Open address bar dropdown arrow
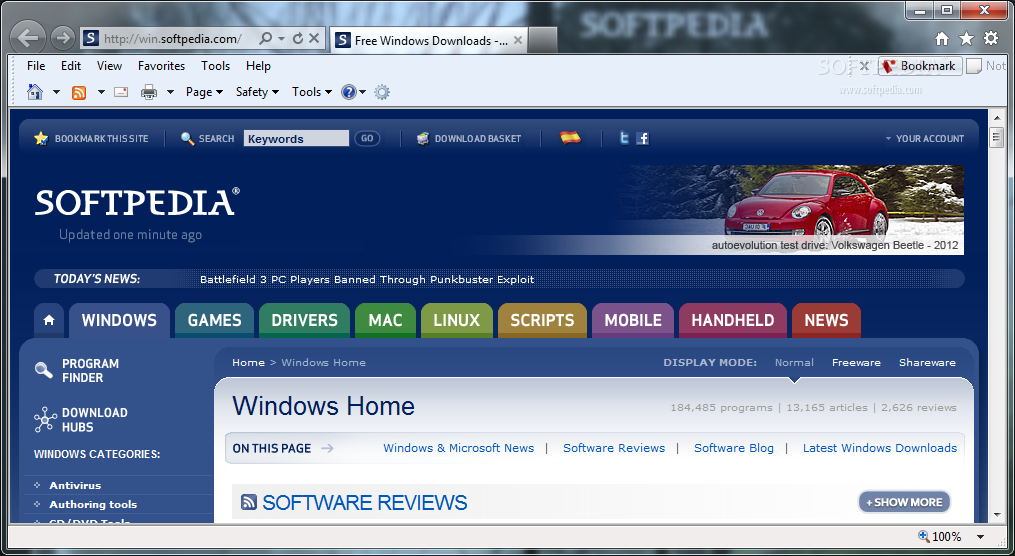Image resolution: width=1015 pixels, height=556 pixels. coord(282,39)
